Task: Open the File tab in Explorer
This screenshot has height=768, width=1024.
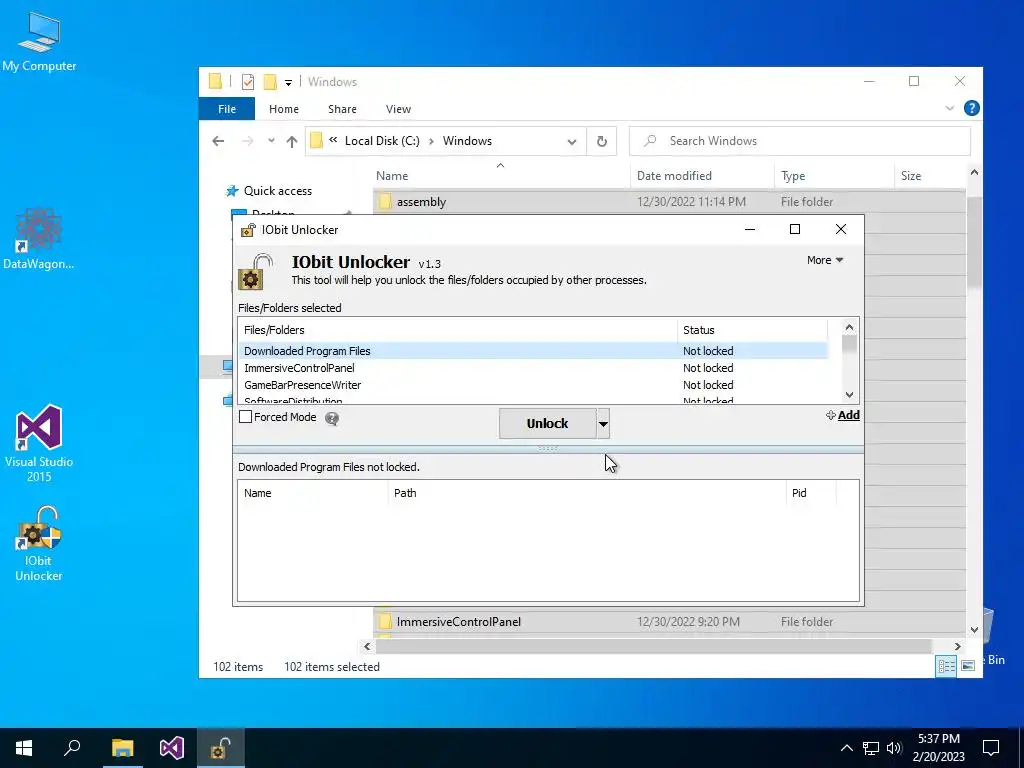Action: [x=227, y=109]
